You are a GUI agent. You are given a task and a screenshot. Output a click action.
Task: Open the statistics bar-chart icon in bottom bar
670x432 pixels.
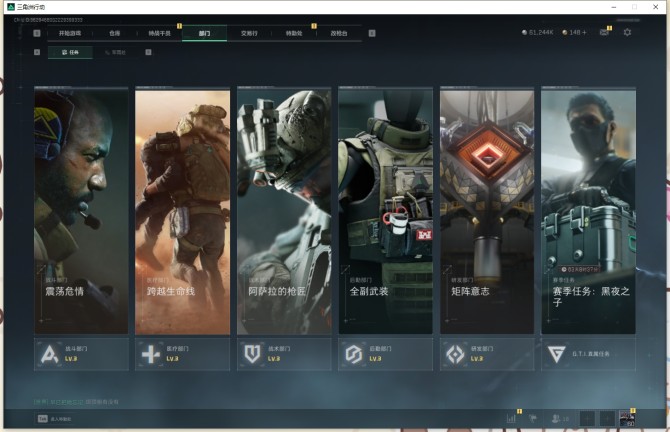[511, 418]
